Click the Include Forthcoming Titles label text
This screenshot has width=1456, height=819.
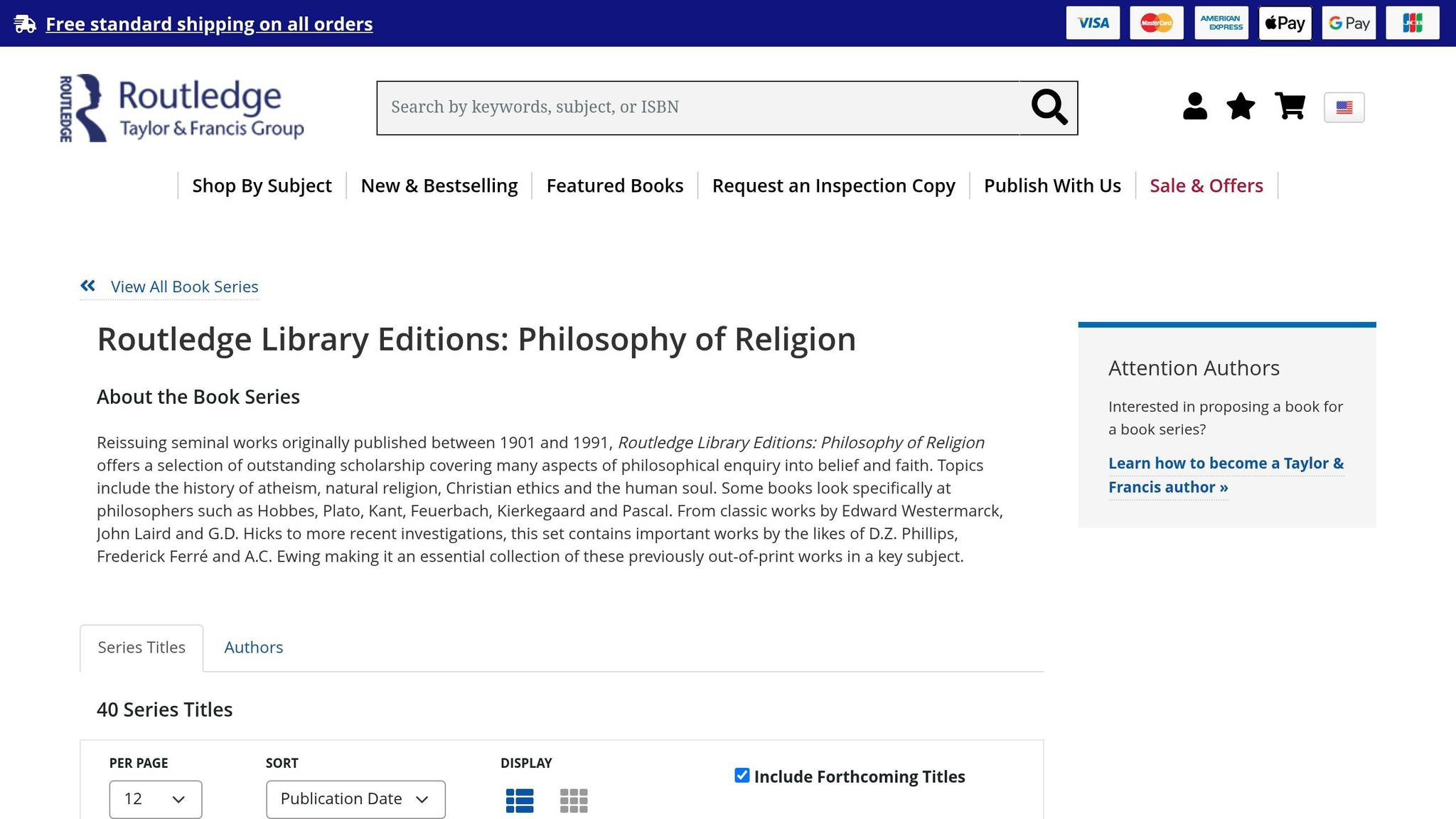coord(860,776)
